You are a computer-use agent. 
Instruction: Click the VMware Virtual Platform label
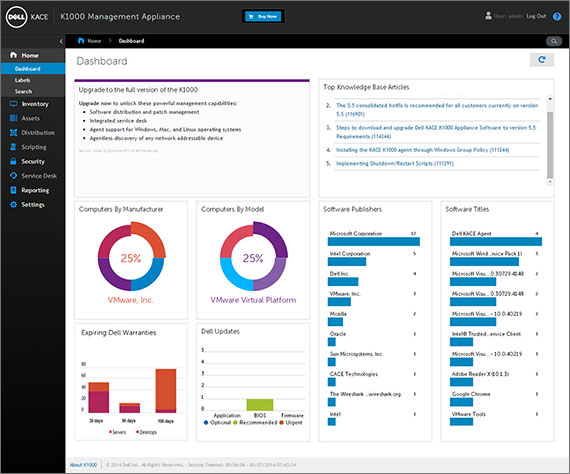pos(253,300)
